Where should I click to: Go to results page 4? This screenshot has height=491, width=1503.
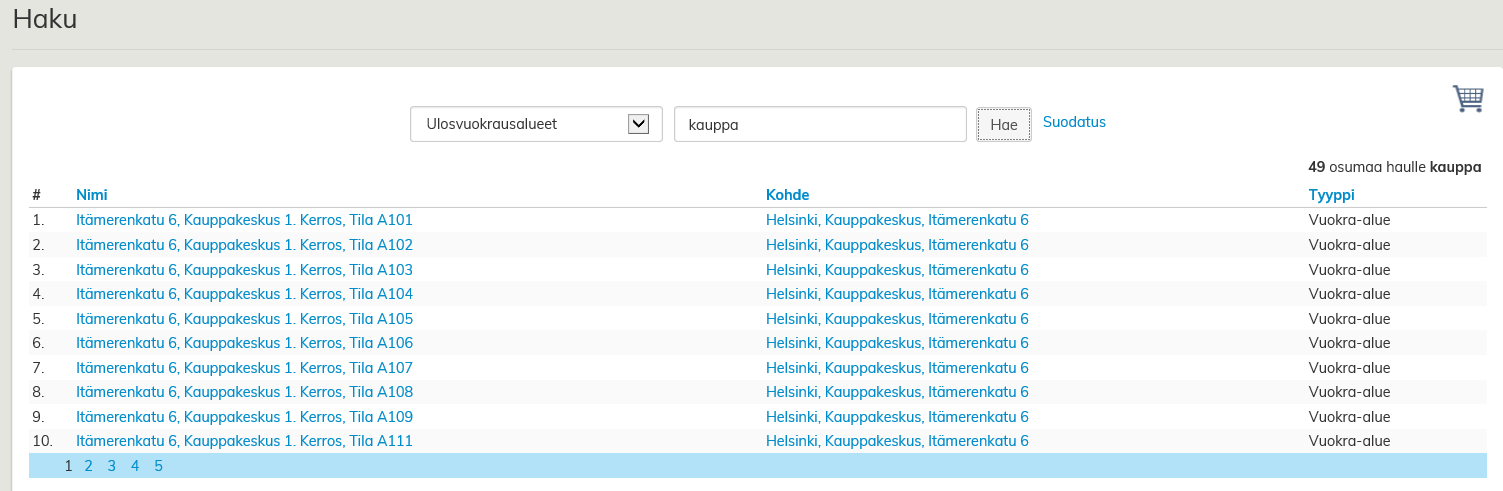click(x=135, y=466)
